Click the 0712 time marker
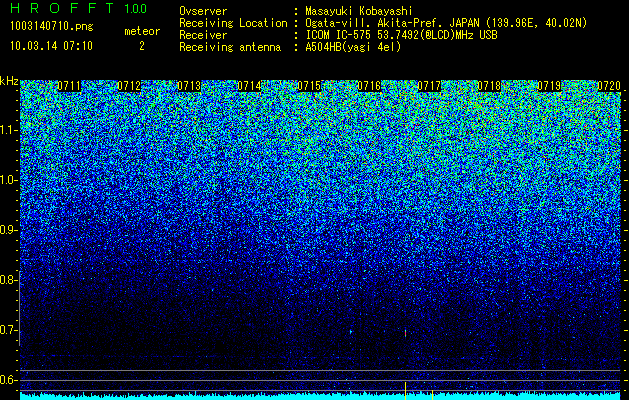The width and height of the screenshot is (629, 400). click(129, 86)
